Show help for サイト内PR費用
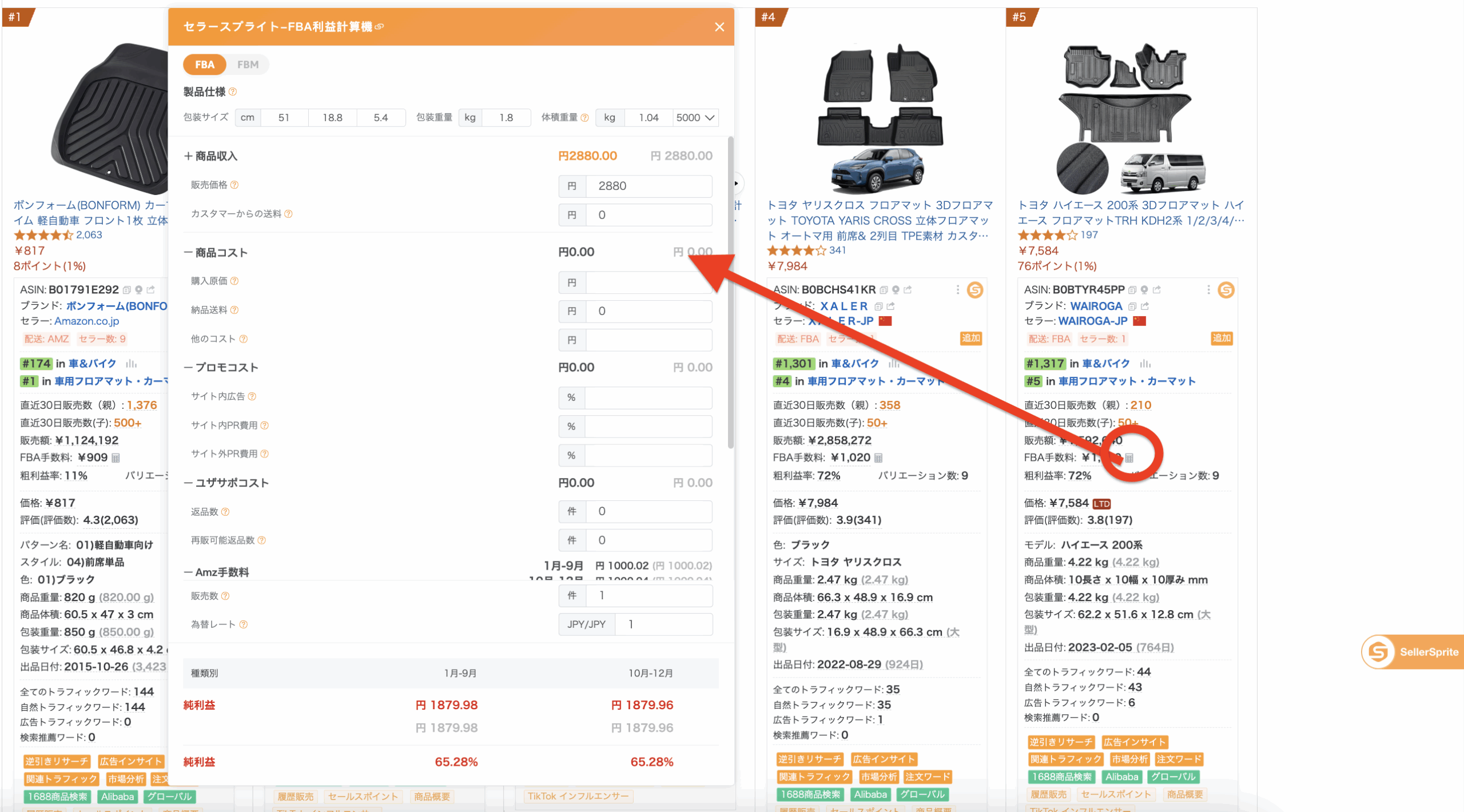The width and height of the screenshot is (1464, 812). [265, 425]
